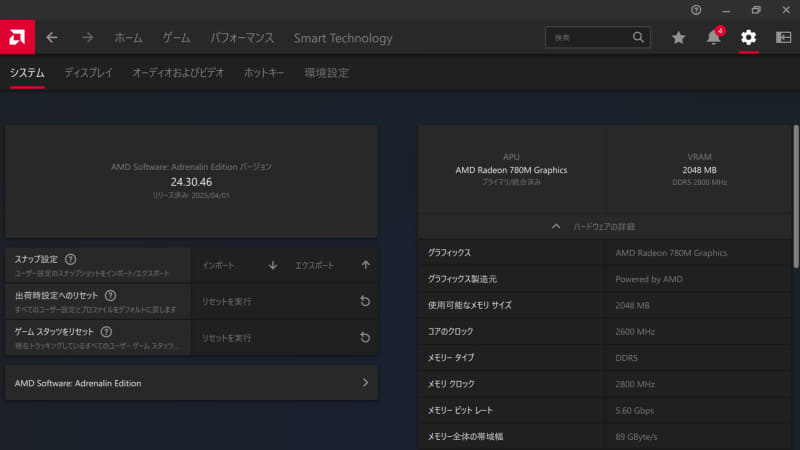This screenshot has height=450, width=800.
Task: Open the Smart Technology menu
Action: (x=343, y=38)
